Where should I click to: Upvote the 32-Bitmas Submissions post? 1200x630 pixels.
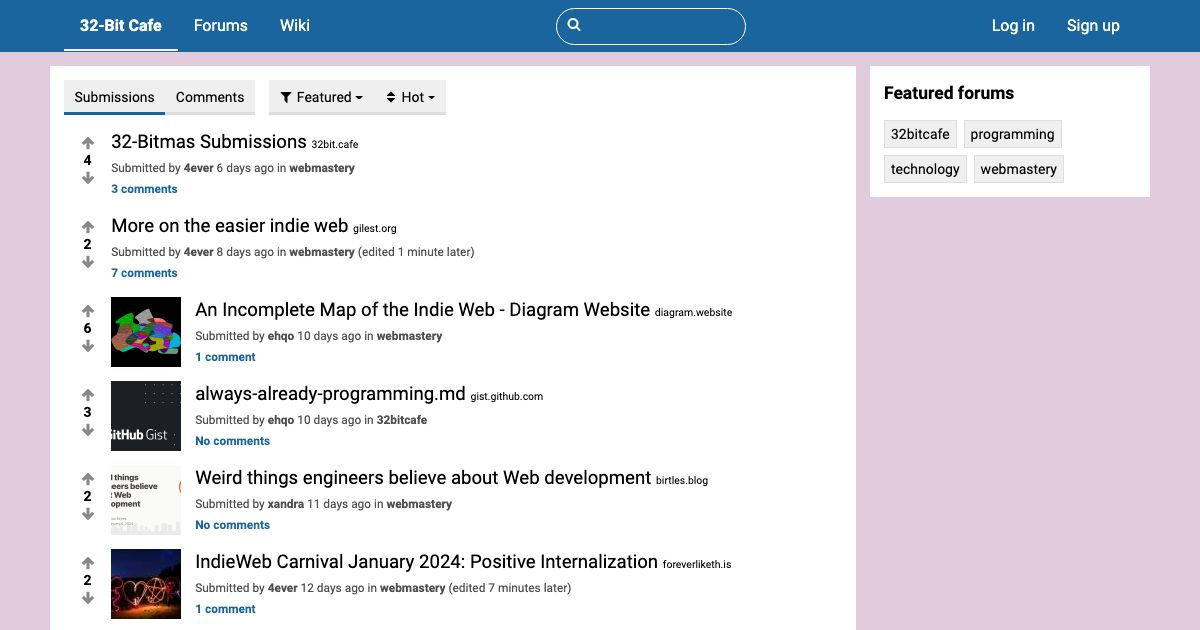[87, 142]
